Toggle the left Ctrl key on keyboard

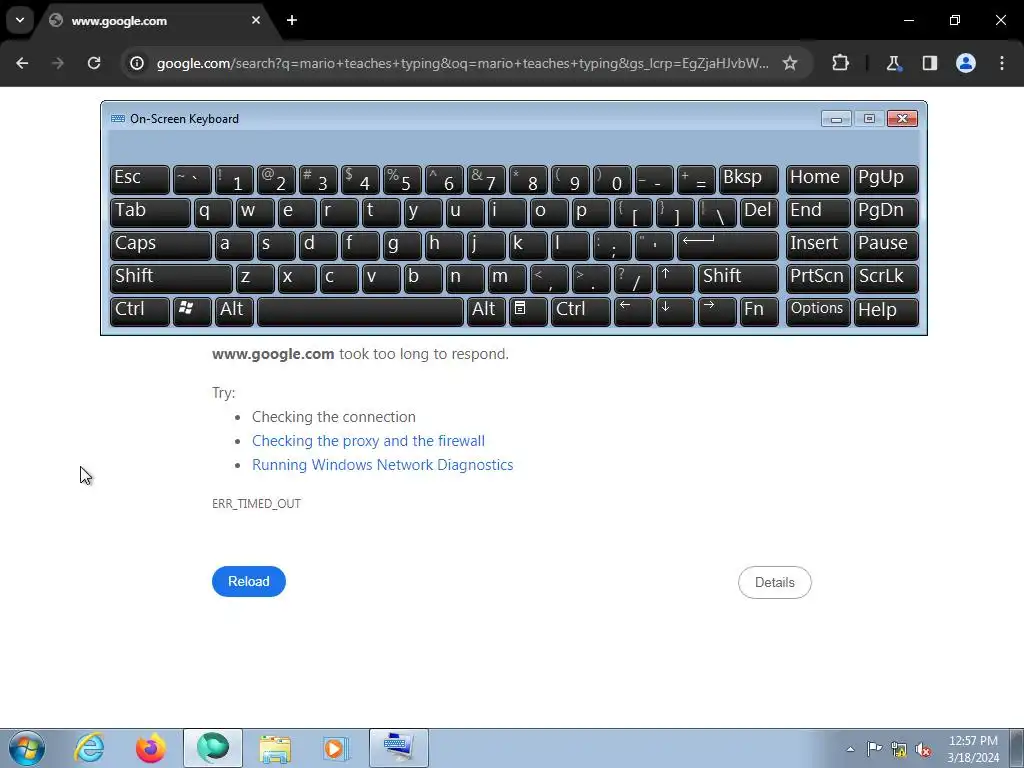point(140,311)
